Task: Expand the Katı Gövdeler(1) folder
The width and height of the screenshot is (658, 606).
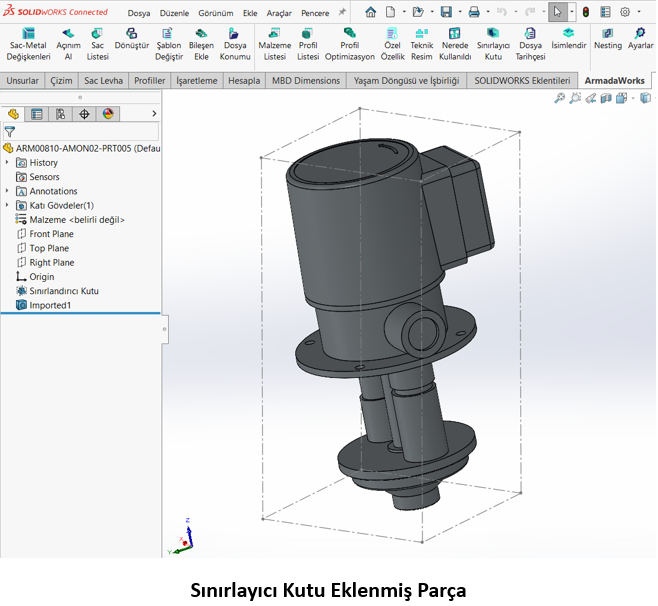Action: coord(8,205)
